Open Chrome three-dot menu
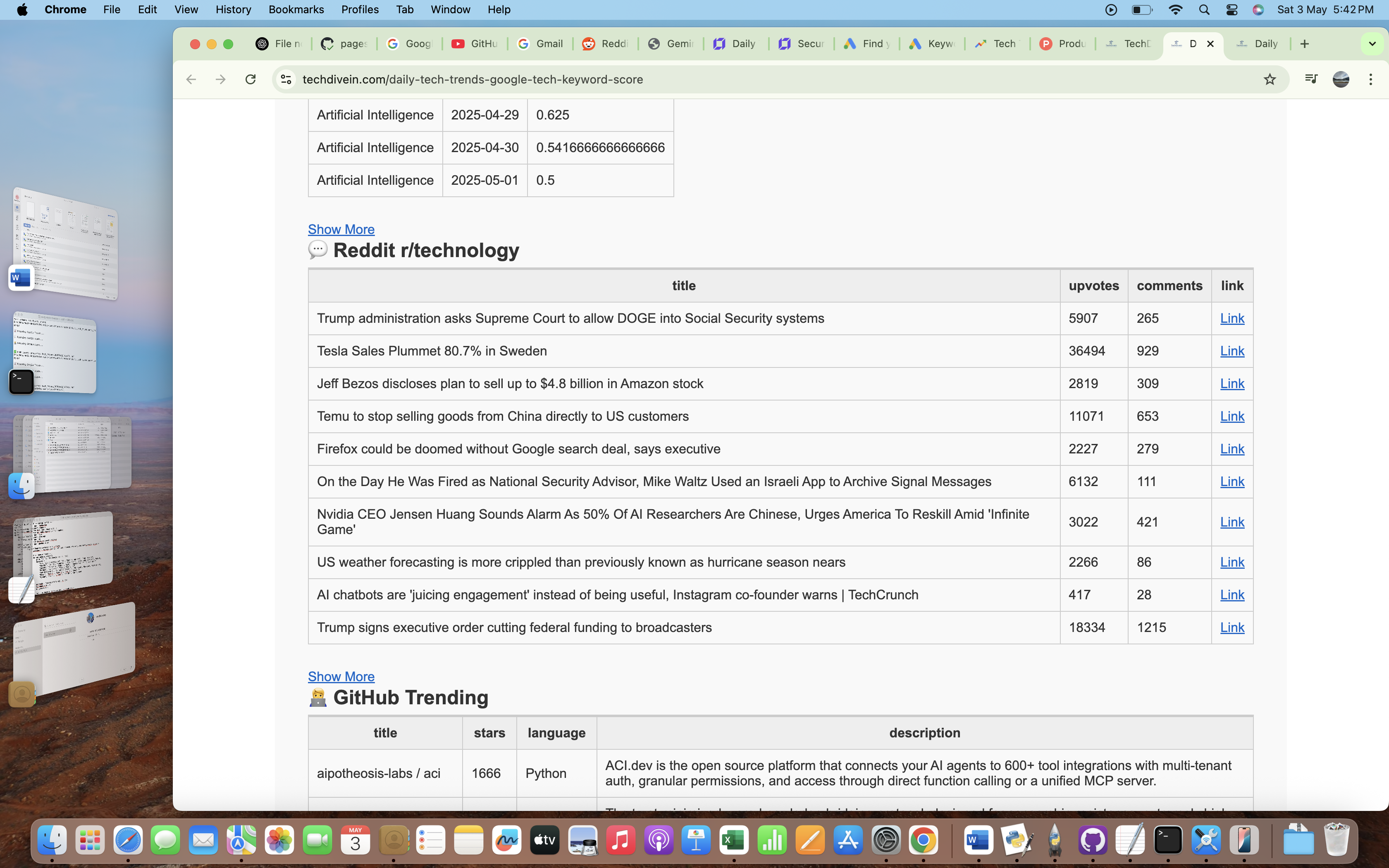The height and width of the screenshot is (868, 1389). tap(1371, 79)
